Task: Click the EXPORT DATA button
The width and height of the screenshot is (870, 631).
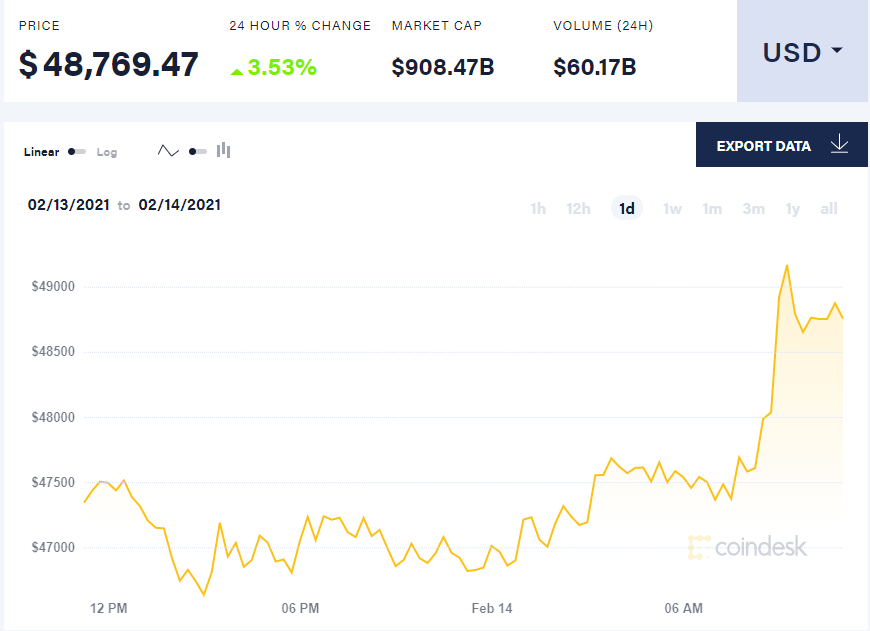Action: tap(764, 145)
